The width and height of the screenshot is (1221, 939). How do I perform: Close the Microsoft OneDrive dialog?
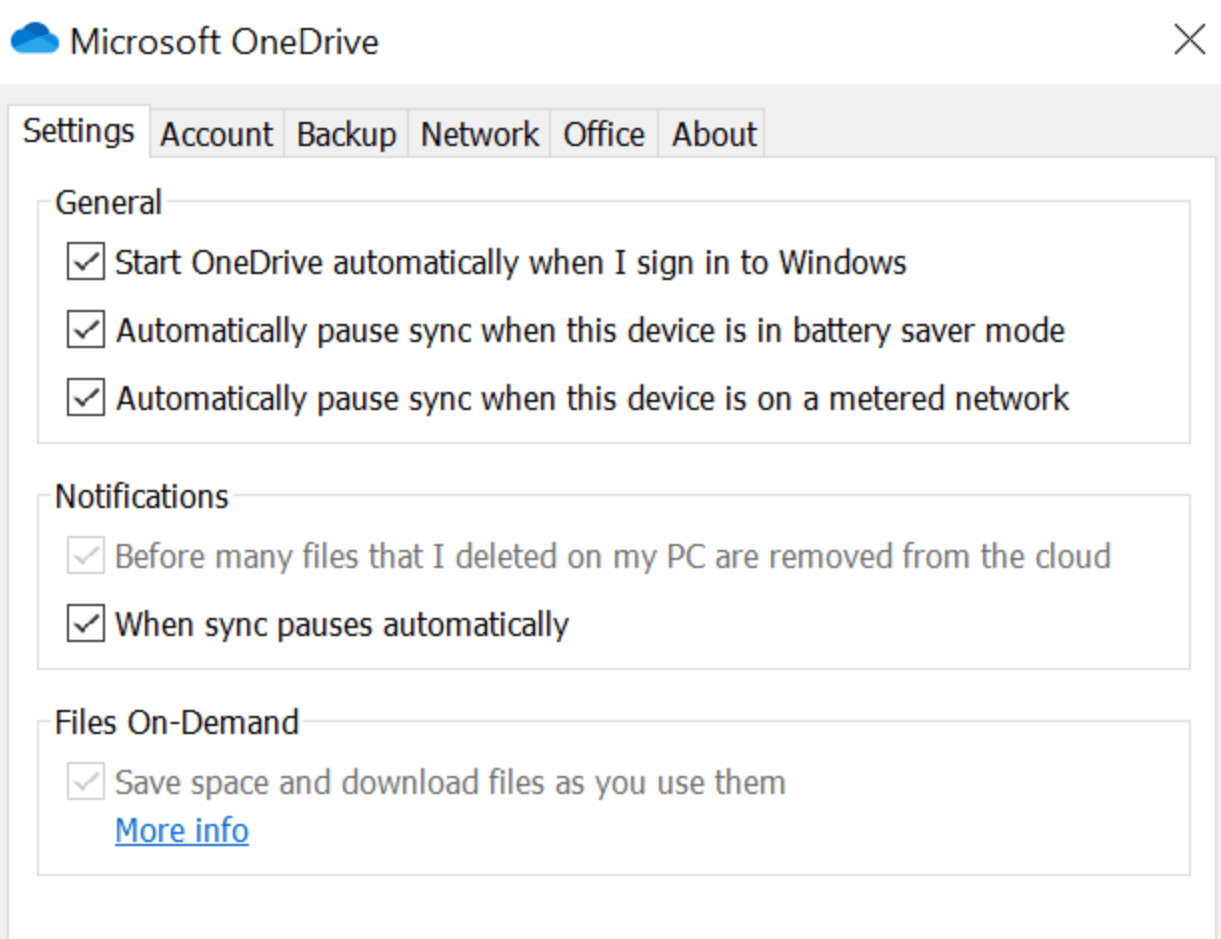click(1189, 40)
